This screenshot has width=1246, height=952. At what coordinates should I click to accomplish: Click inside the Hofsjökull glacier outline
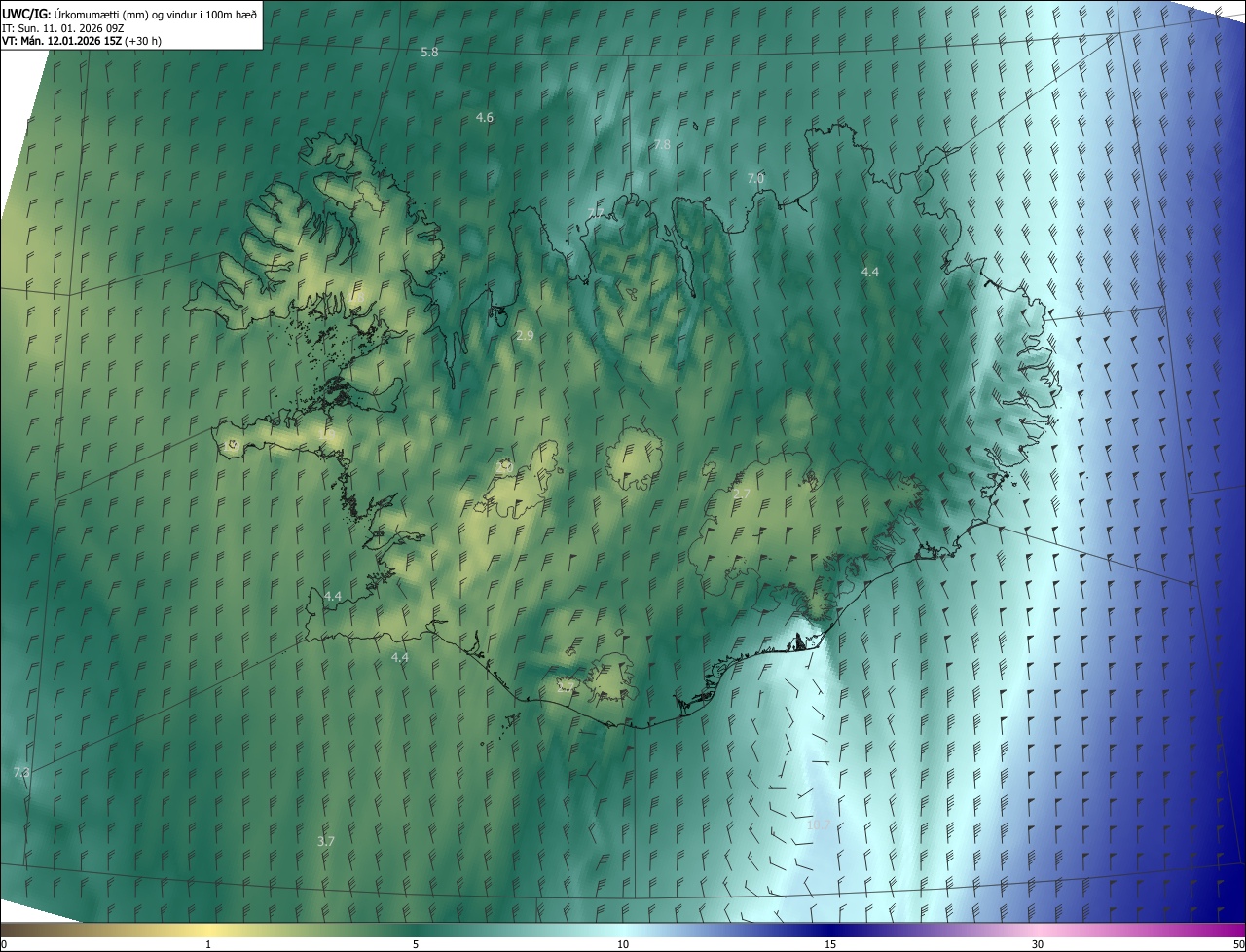[x=634, y=460]
